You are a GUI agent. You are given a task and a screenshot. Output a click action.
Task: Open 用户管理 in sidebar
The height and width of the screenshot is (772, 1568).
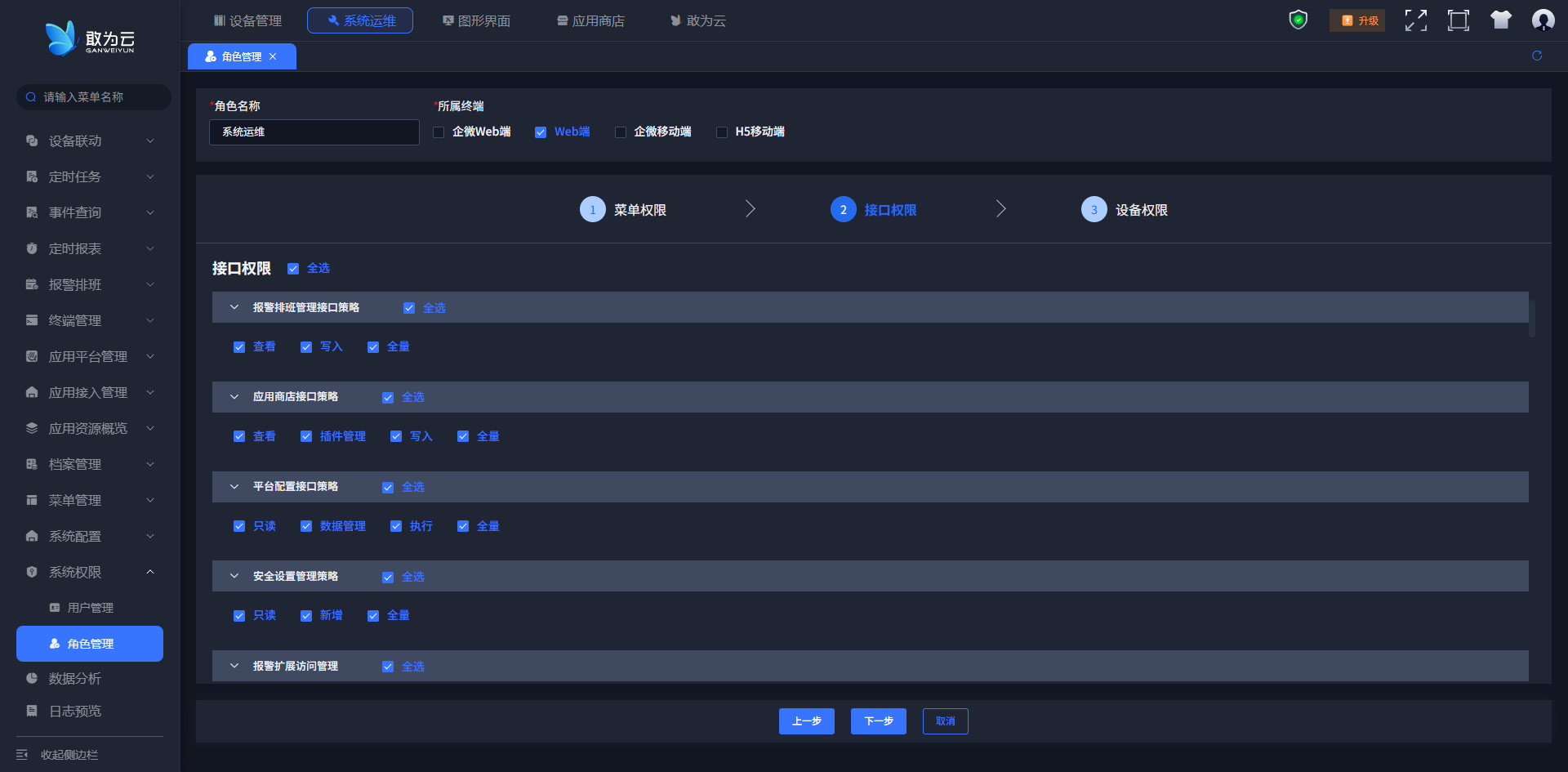pos(90,608)
